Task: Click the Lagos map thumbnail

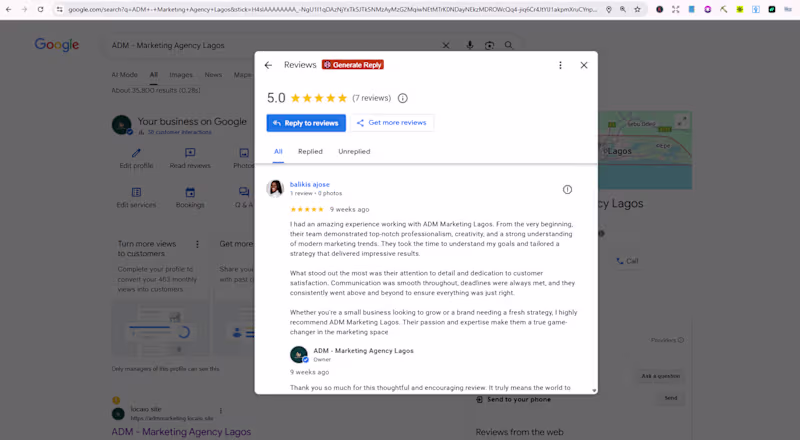Action: (x=645, y=151)
